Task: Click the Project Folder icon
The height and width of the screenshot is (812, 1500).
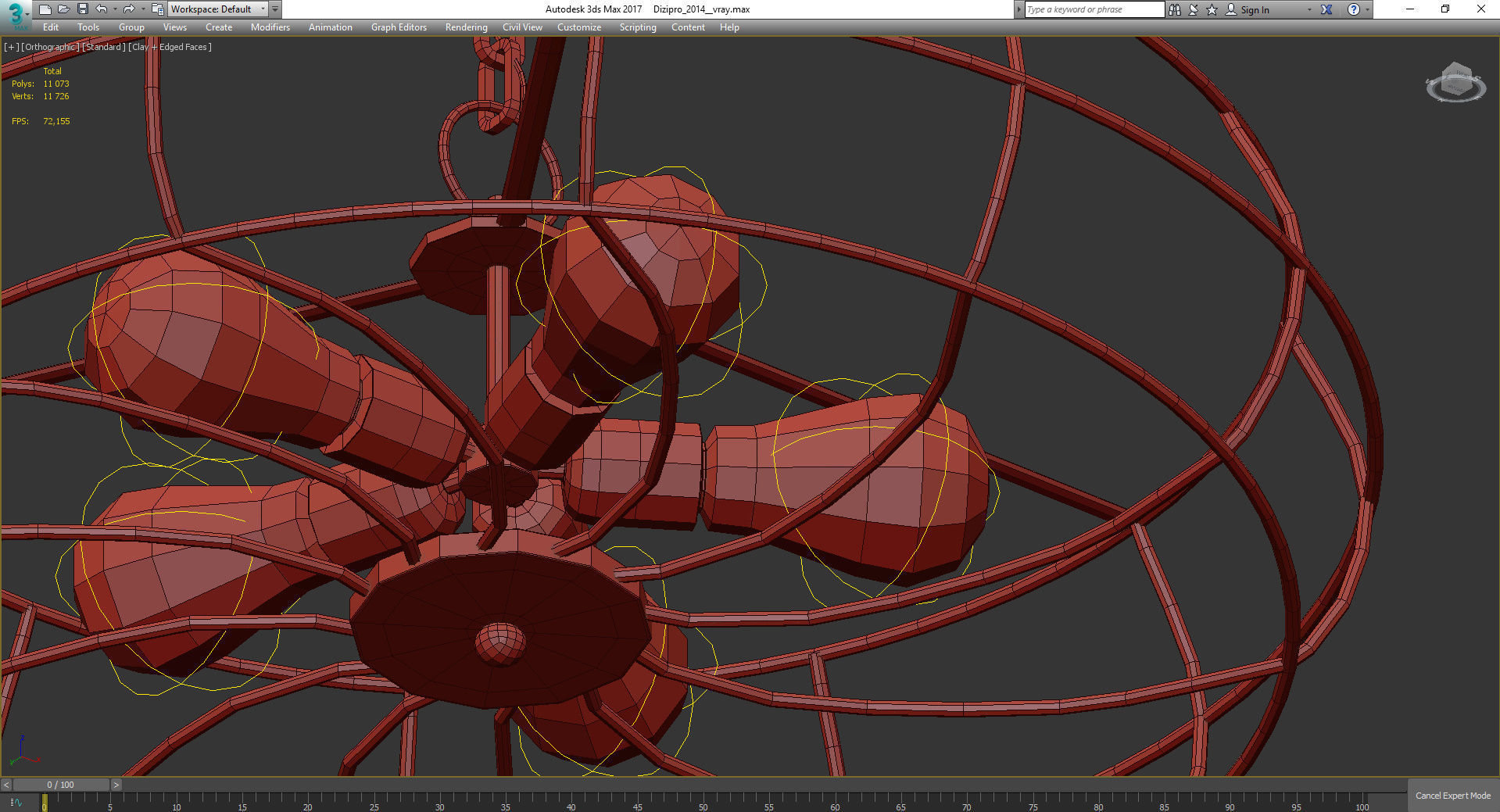Action: click(x=157, y=9)
